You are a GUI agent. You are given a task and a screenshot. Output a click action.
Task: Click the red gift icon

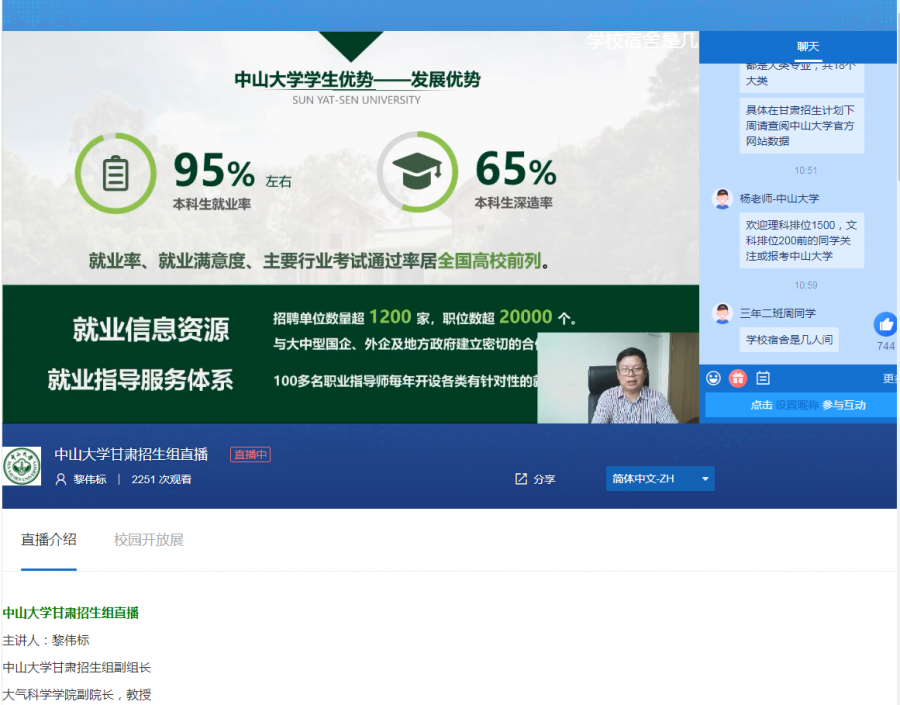pyautogui.click(x=738, y=378)
